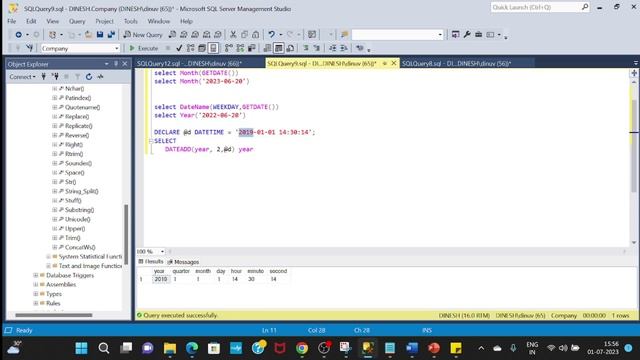Image resolution: width=640 pixels, height=360 pixels.
Task: Open the File menu
Action: [x=12, y=21]
